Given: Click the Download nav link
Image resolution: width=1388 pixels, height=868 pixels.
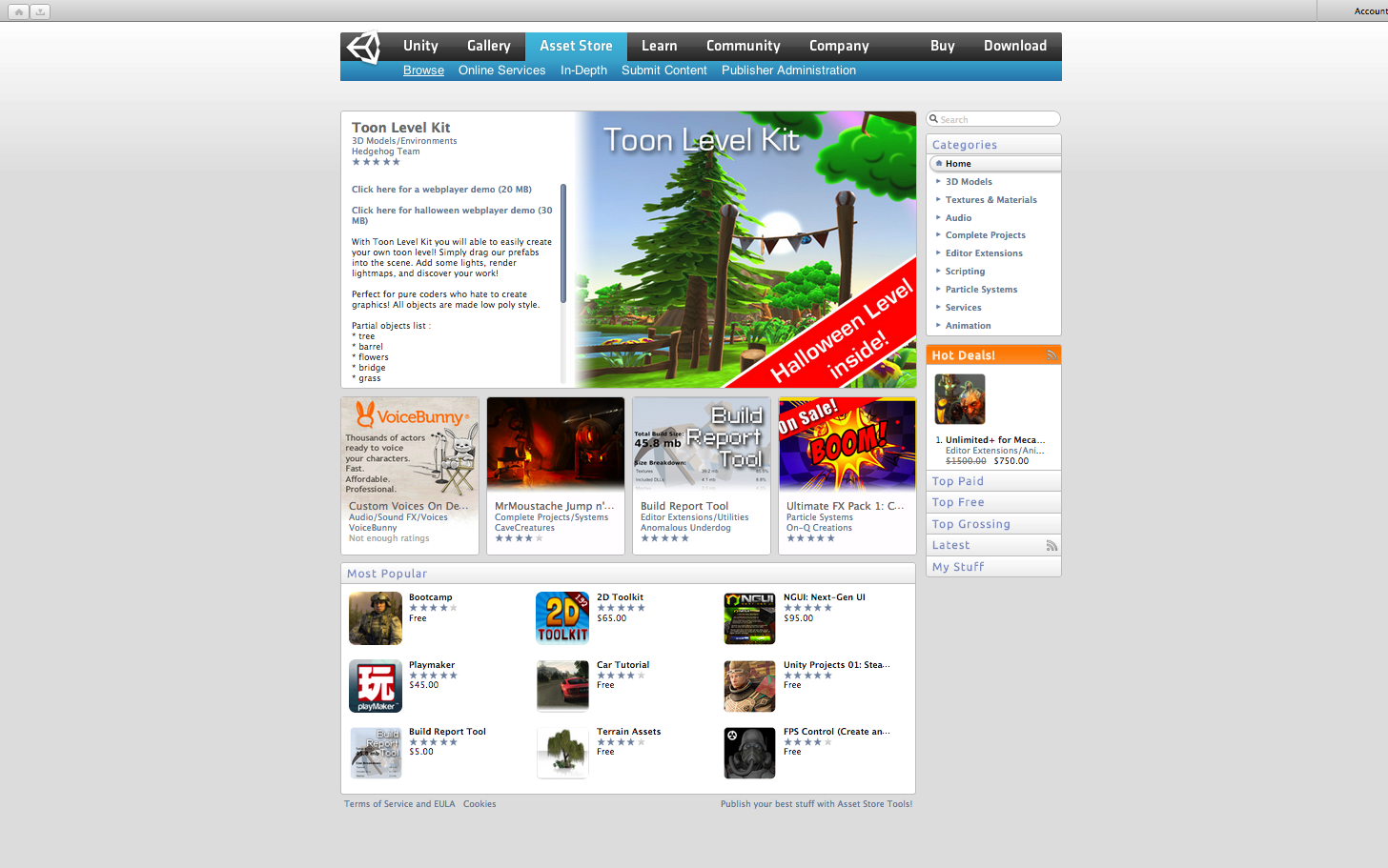Looking at the screenshot, I should (1015, 46).
